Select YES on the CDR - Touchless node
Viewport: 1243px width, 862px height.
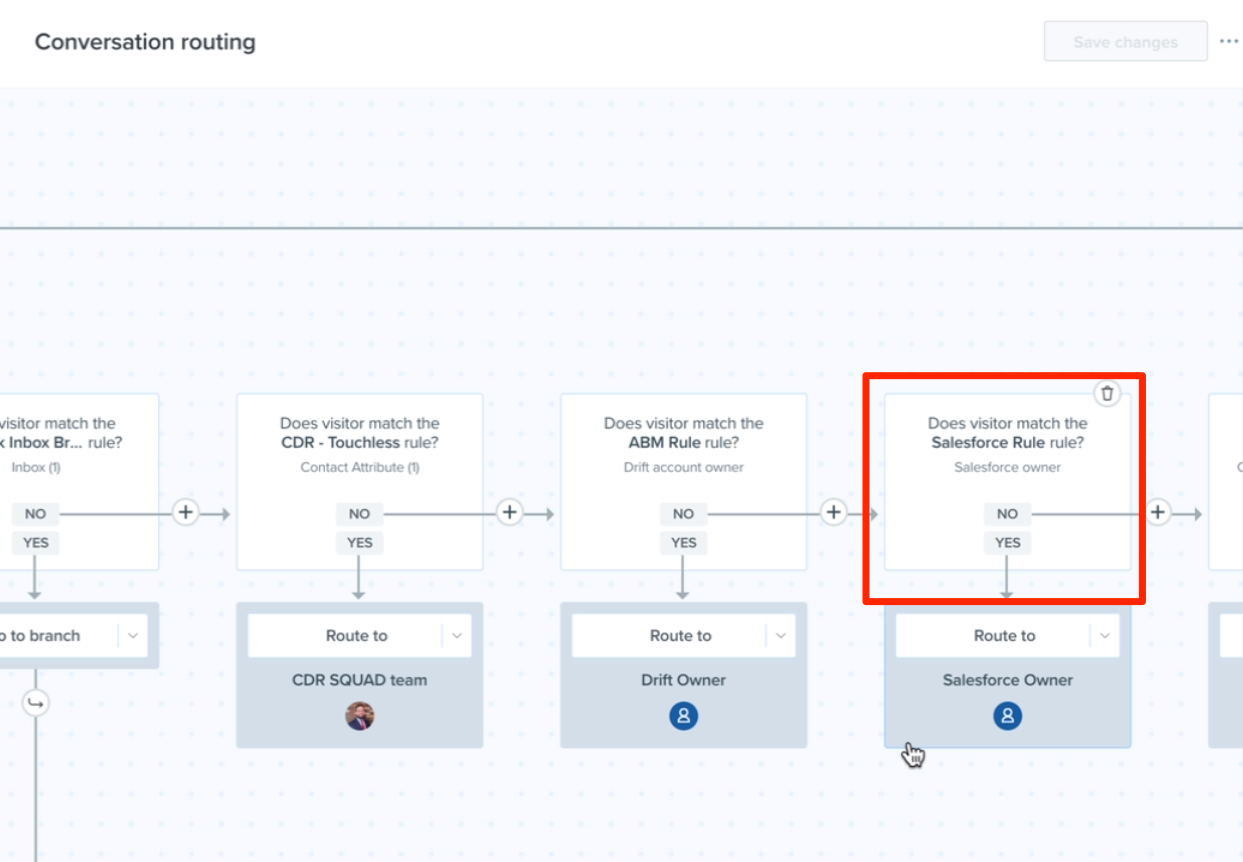tap(359, 542)
